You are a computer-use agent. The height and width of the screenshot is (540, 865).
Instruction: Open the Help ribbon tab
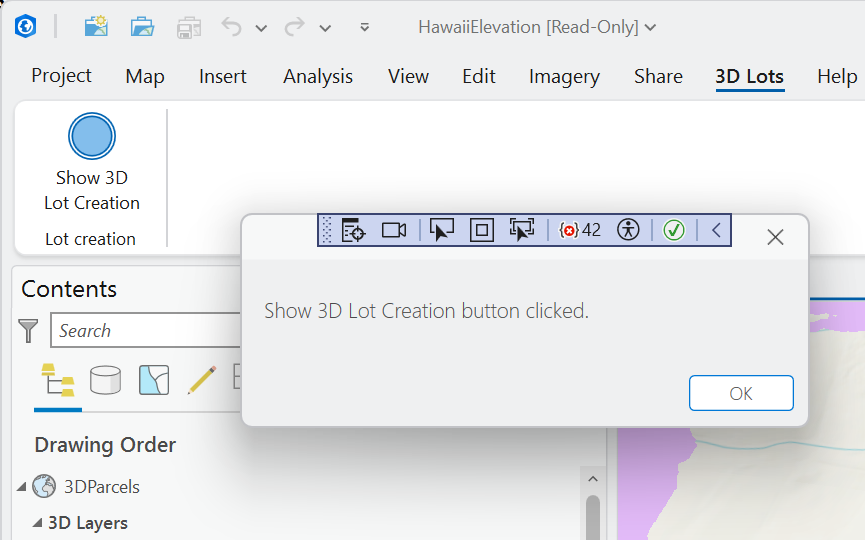click(x=837, y=76)
